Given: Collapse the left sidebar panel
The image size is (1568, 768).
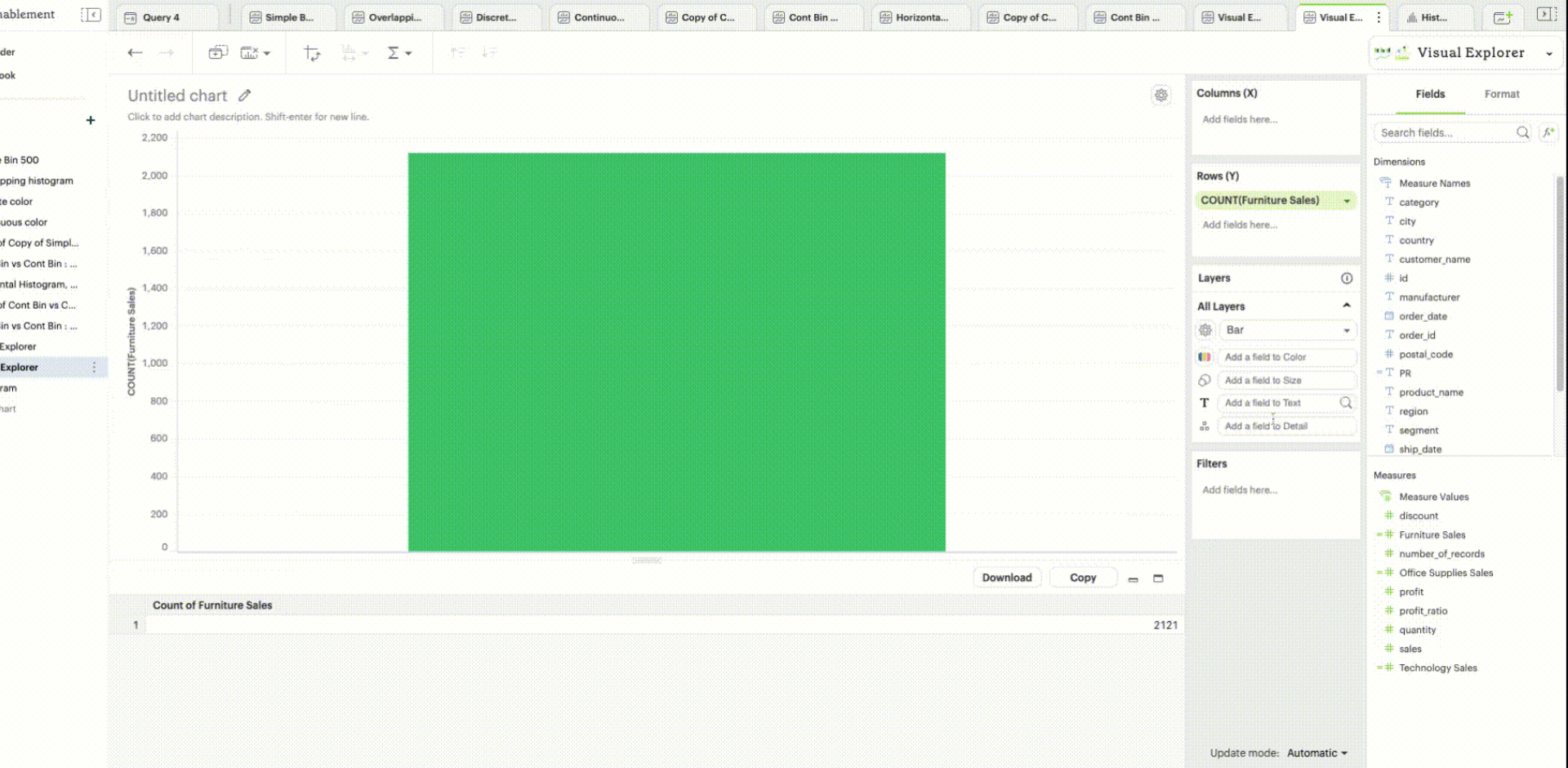Looking at the screenshot, I should pyautogui.click(x=91, y=15).
